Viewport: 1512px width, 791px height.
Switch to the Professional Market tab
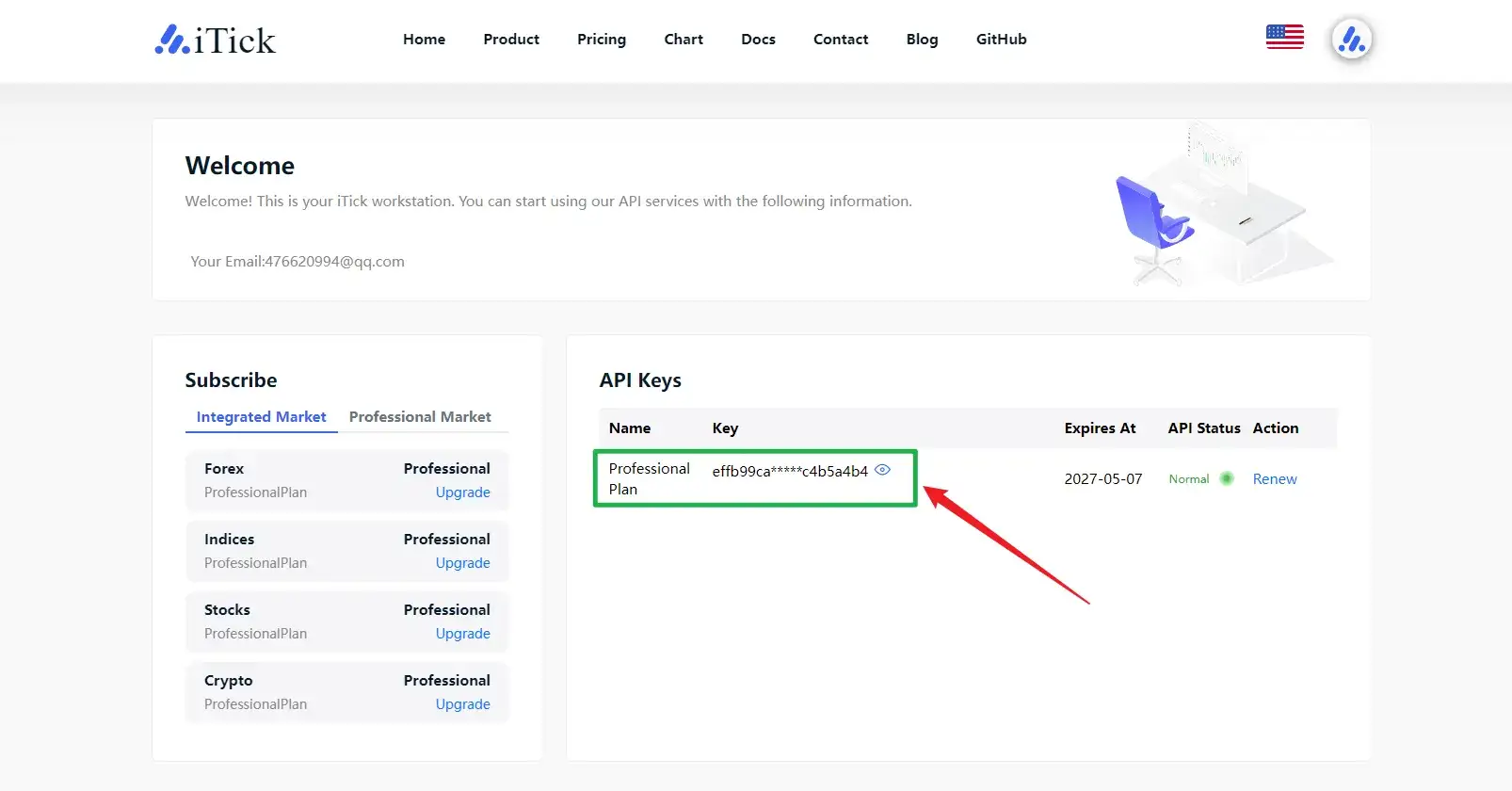coord(420,417)
